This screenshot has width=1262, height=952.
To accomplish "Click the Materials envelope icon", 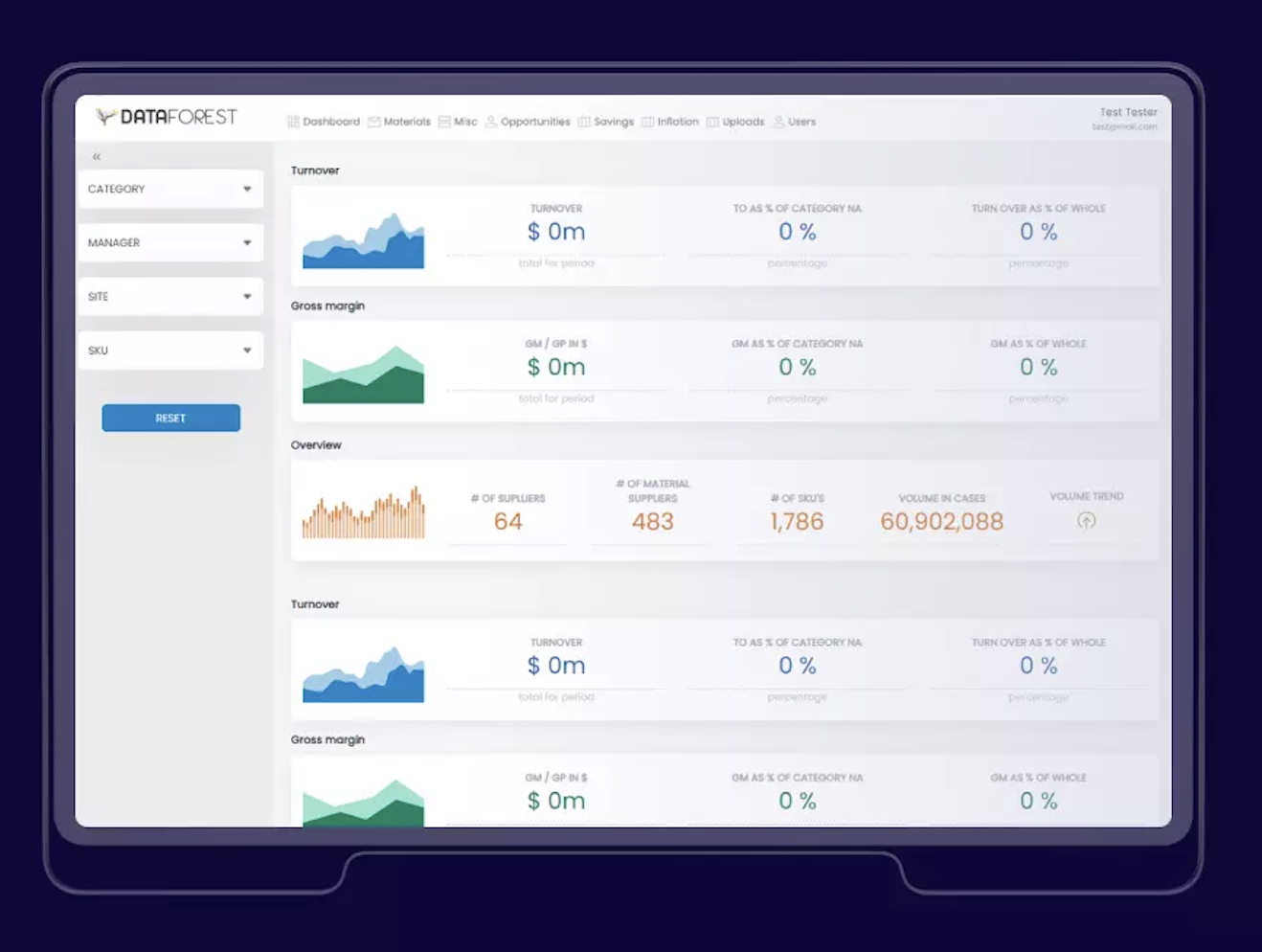I will click(374, 122).
